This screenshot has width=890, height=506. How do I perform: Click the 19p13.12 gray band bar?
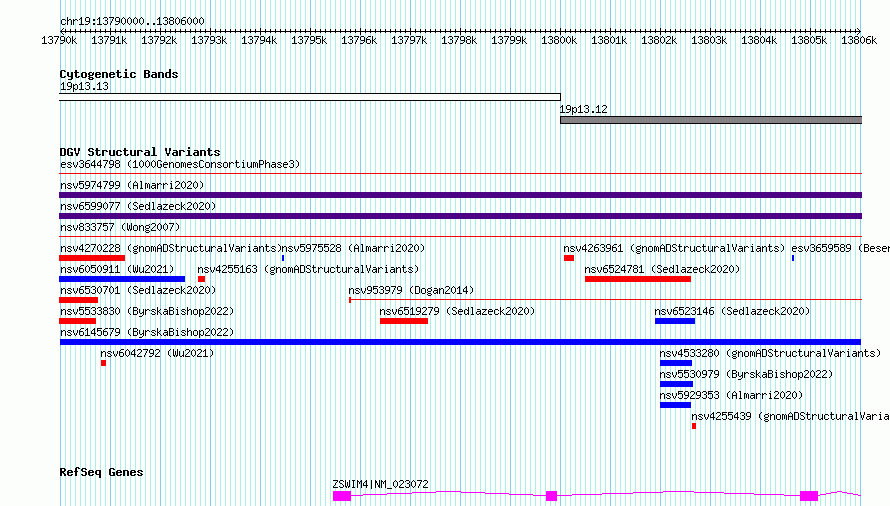pyautogui.click(x=711, y=120)
